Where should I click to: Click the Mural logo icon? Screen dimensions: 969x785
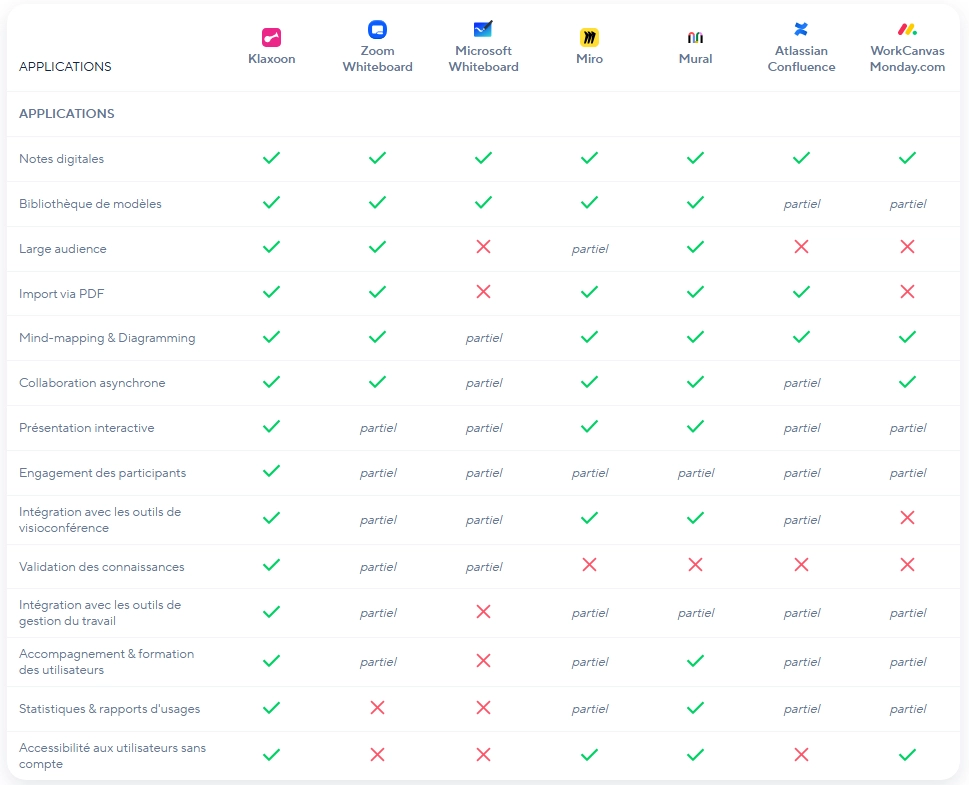click(x=695, y=38)
